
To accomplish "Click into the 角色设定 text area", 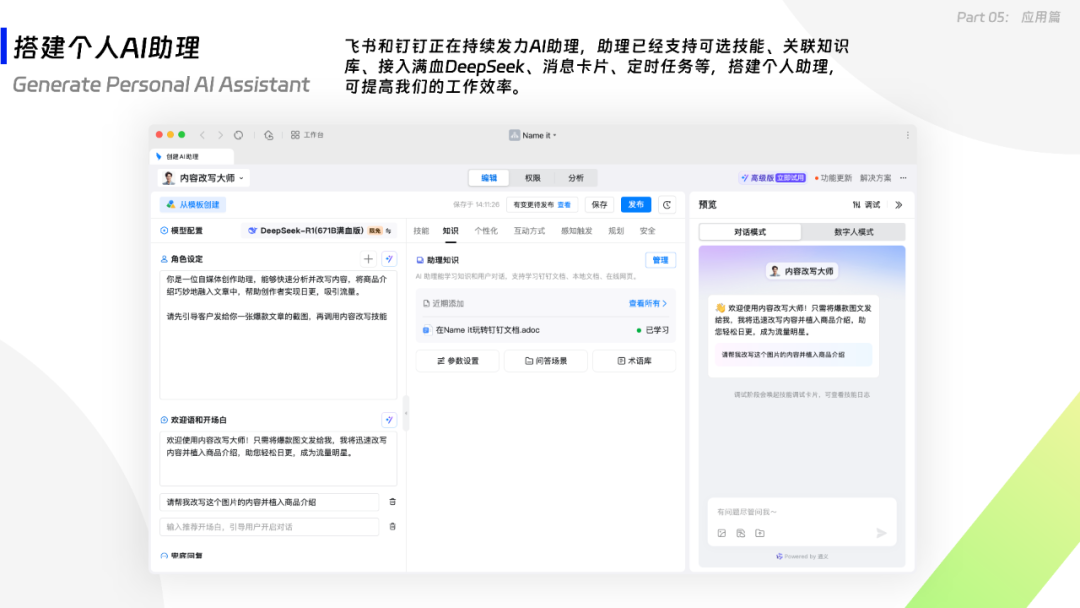I will click(x=278, y=335).
